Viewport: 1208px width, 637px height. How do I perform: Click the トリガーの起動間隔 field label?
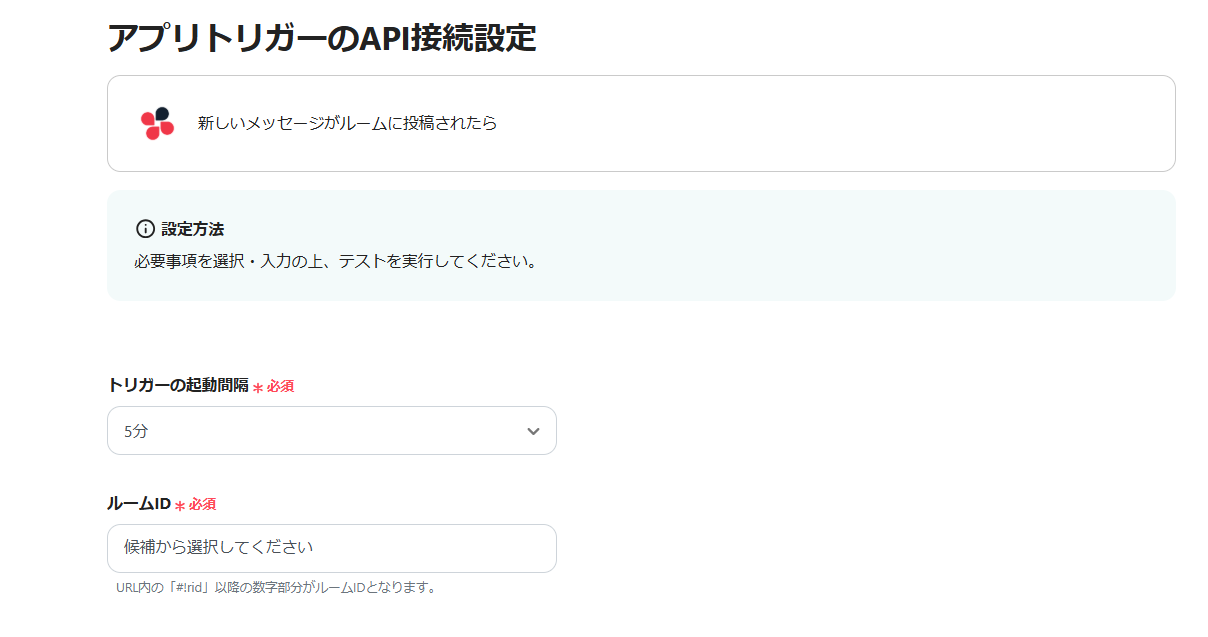coord(177,385)
